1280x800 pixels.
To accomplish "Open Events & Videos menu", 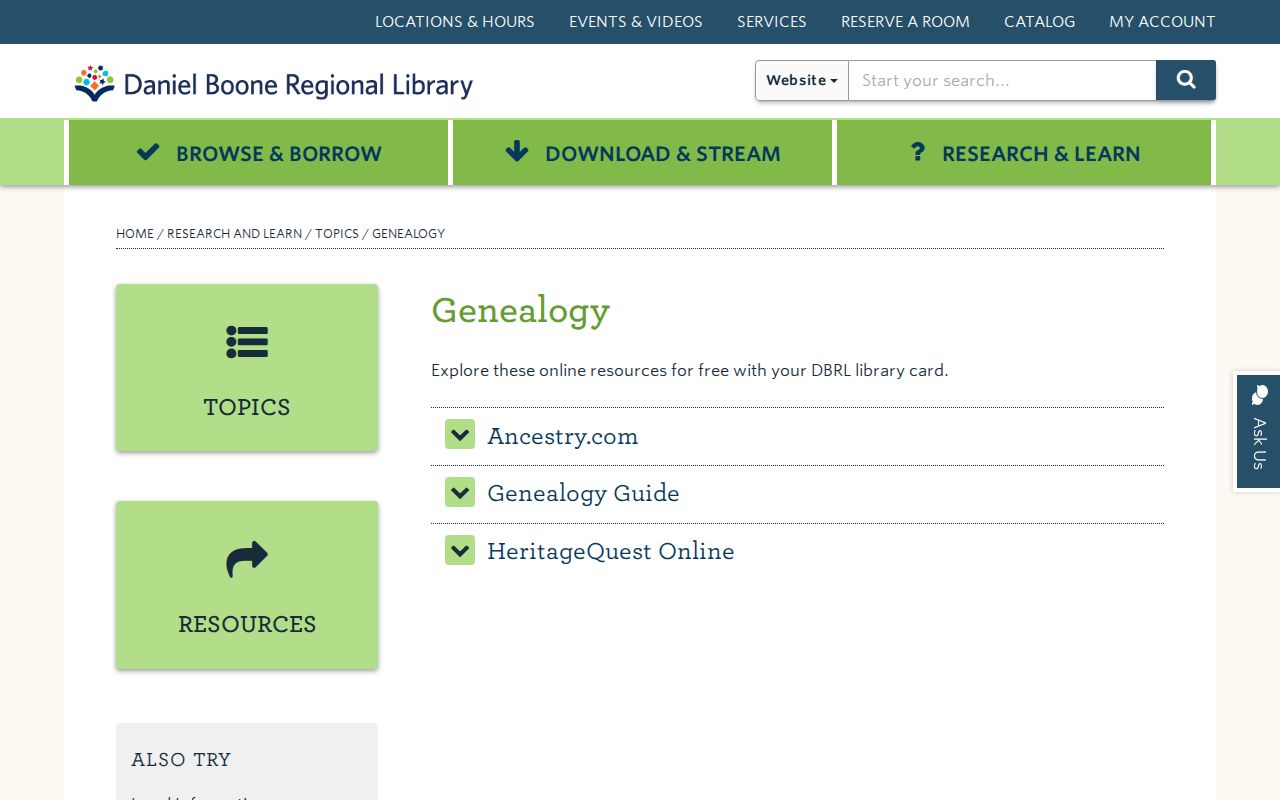I will (636, 21).
